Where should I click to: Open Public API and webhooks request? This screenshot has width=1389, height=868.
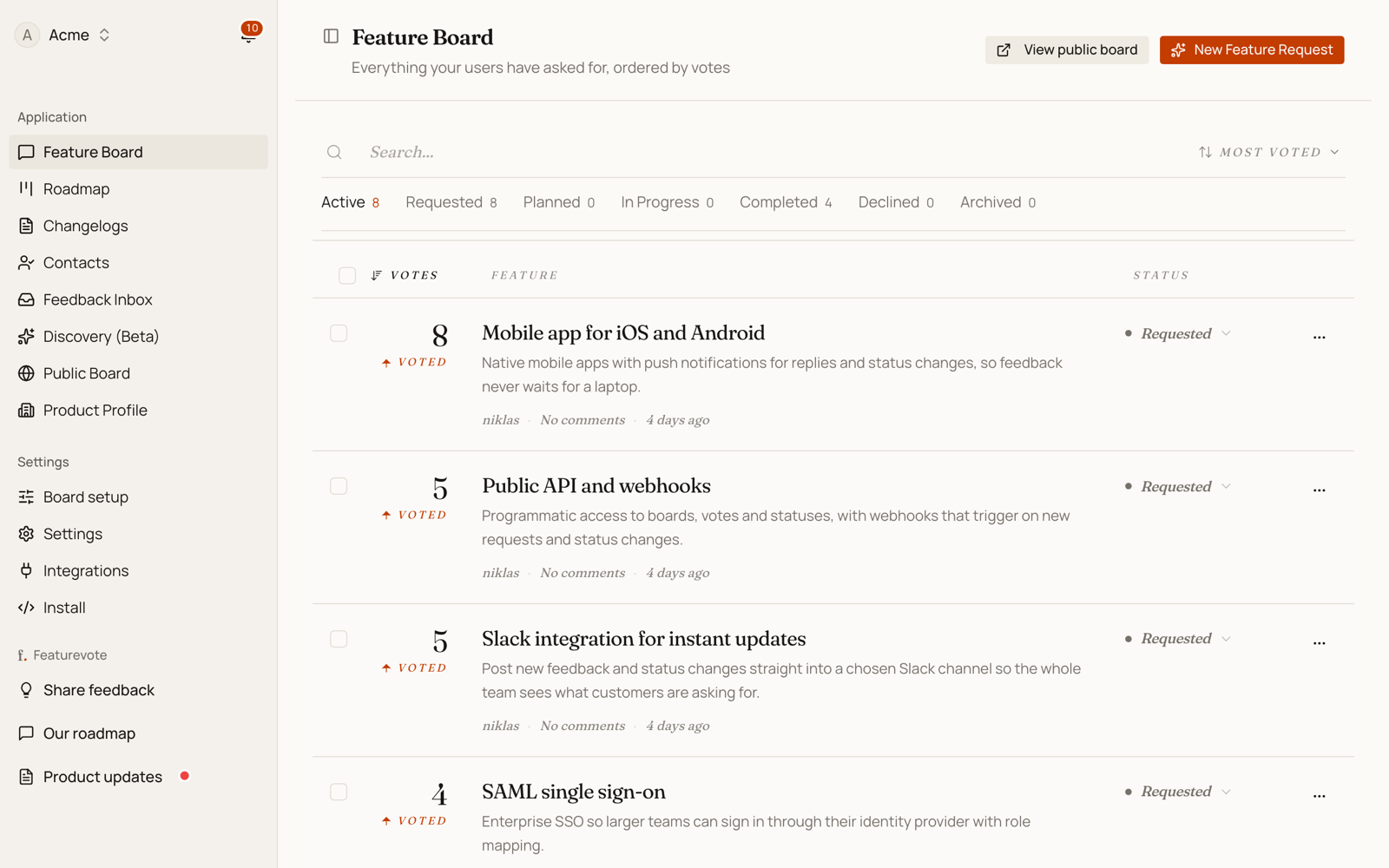pyautogui.click(x=596, y=486)
